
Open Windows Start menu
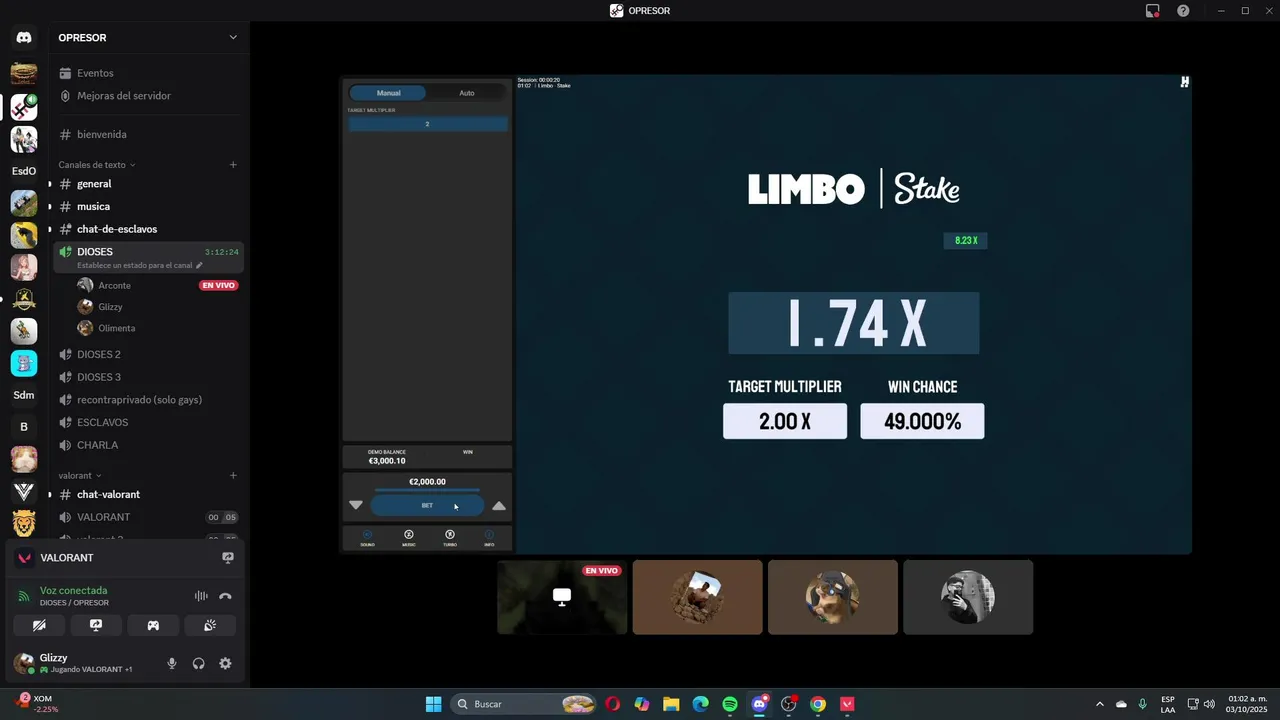433,704
